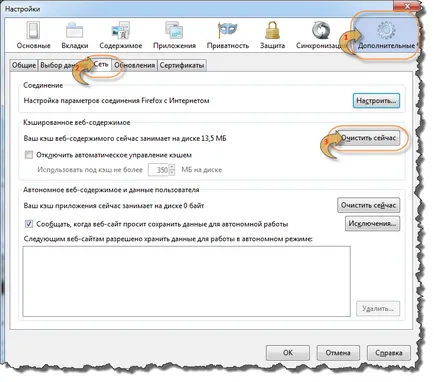434x382 pixels.
Task: Click the Соединение group heading
Action: 43,85
